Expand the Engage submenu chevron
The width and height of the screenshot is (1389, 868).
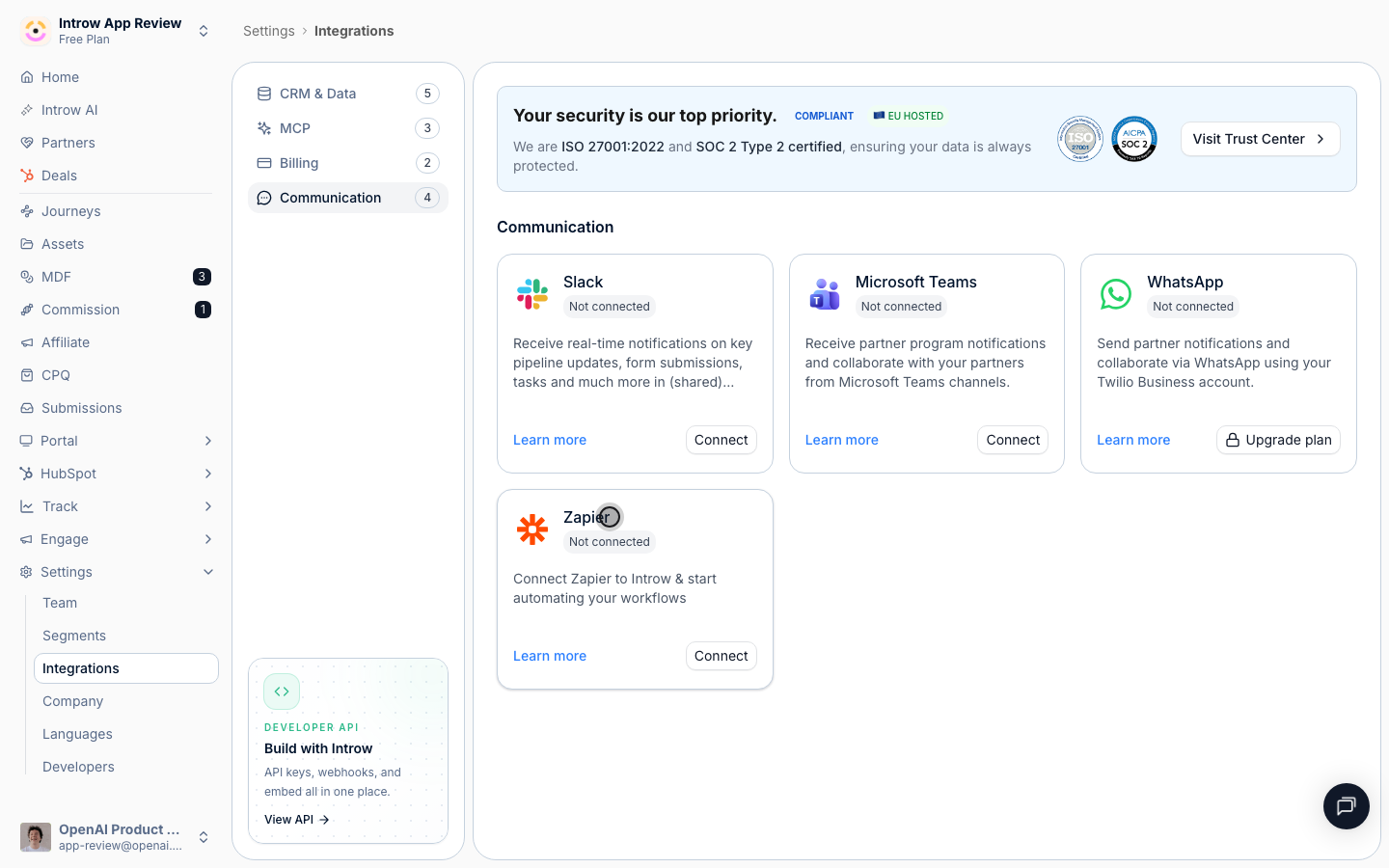point(208,539)
